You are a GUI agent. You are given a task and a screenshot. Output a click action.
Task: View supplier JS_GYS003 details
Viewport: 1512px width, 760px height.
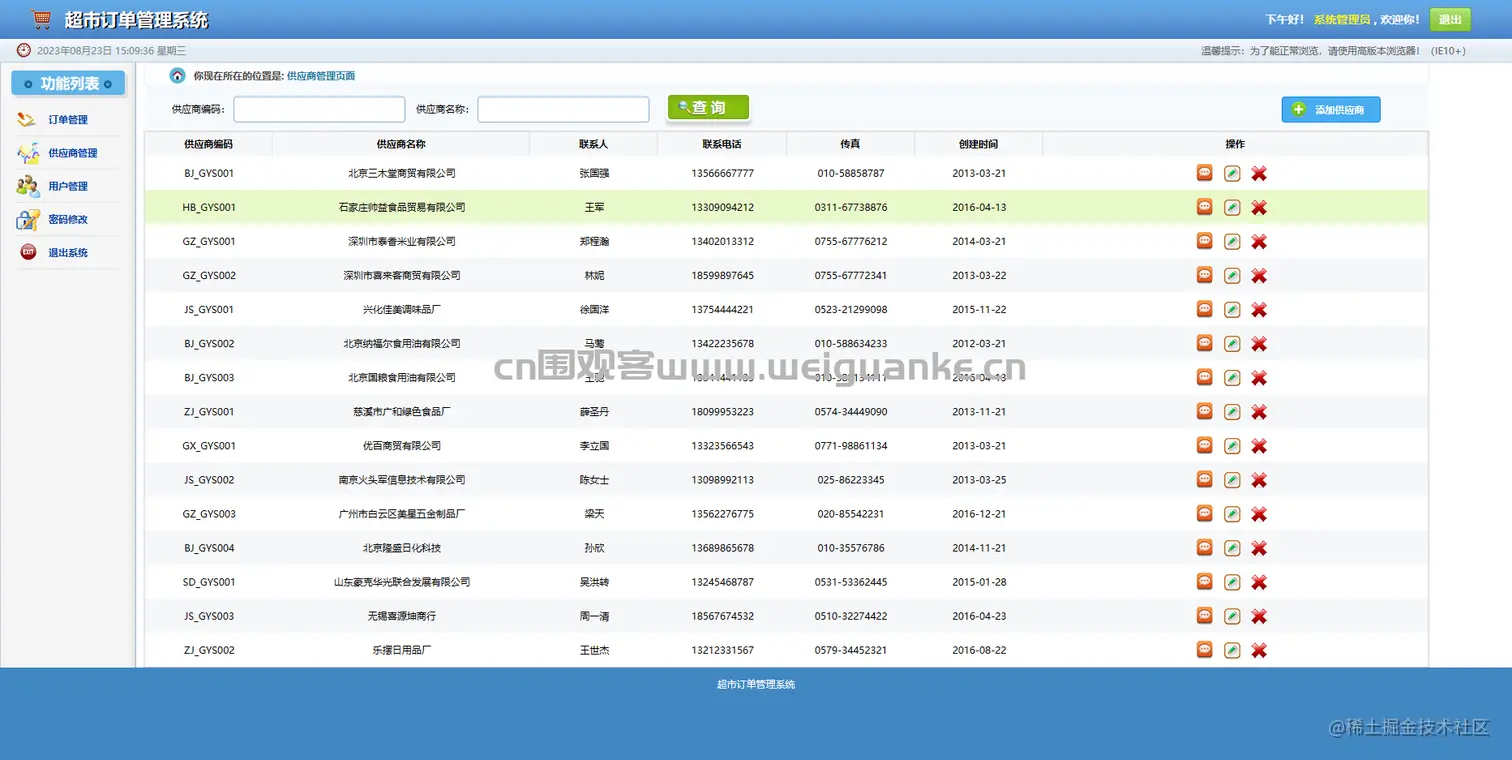click(x=1205, y=615)
